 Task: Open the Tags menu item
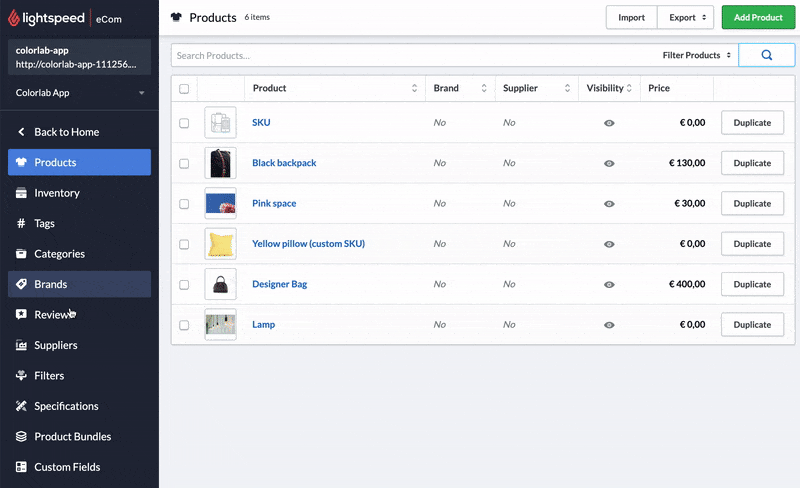pyautogui.click(x=80, y=223)
